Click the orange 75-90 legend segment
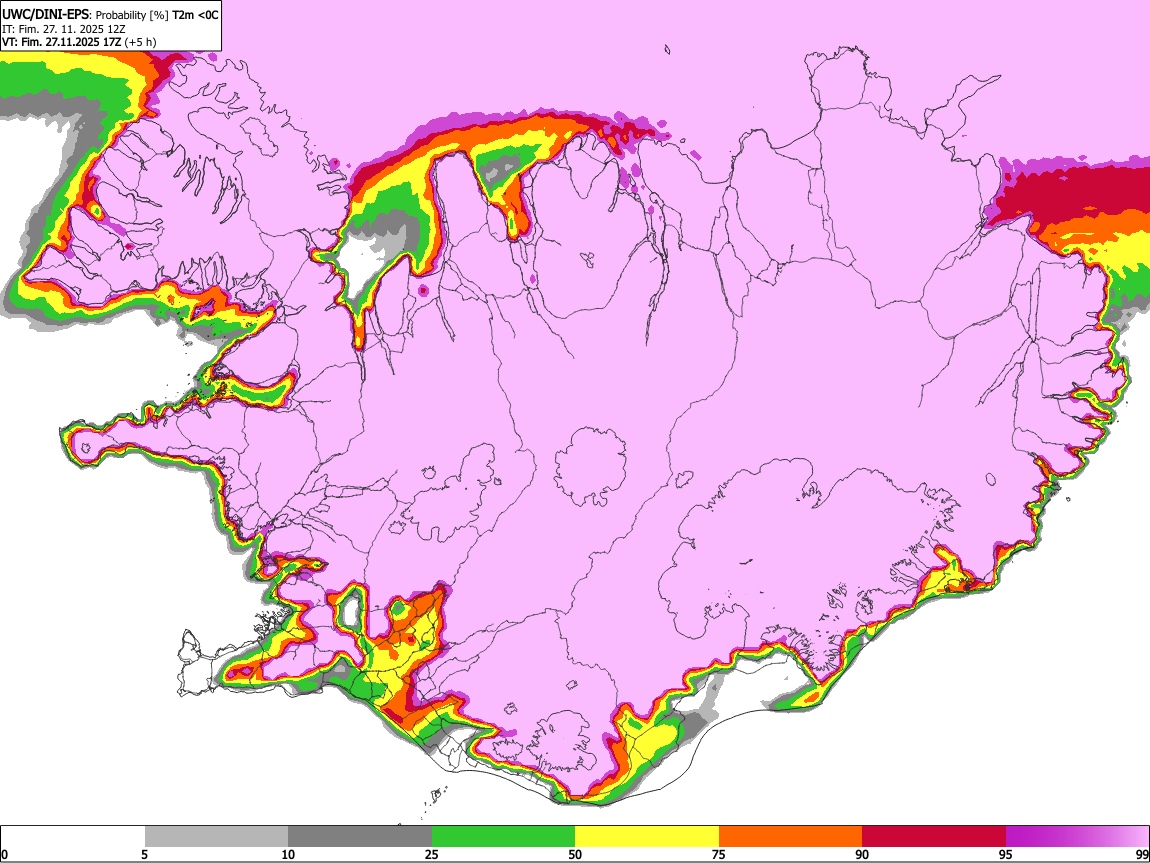This screenshot has width=1150, height=863. tap(791, 837)
